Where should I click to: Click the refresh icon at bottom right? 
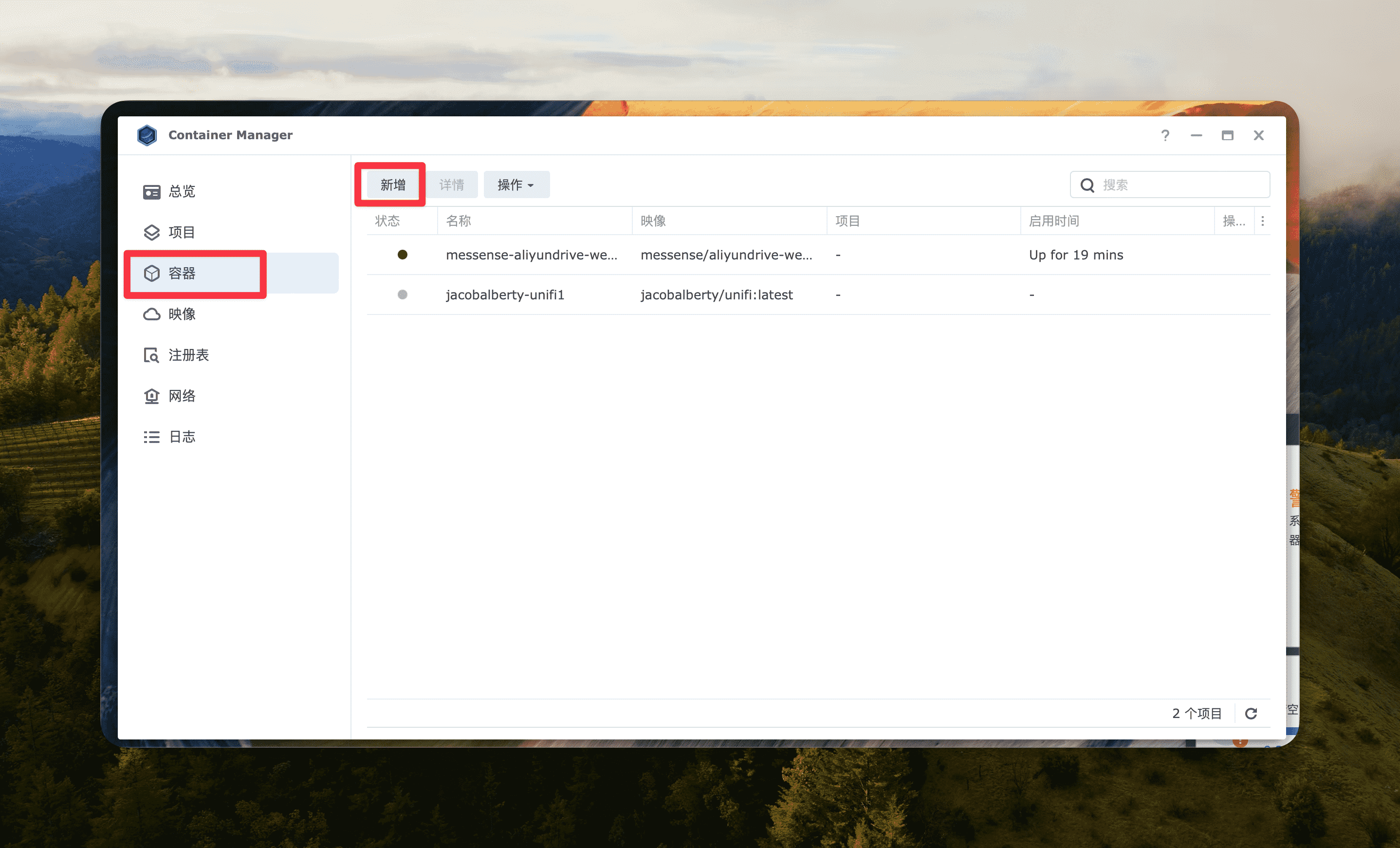[x=1251, y=713]
